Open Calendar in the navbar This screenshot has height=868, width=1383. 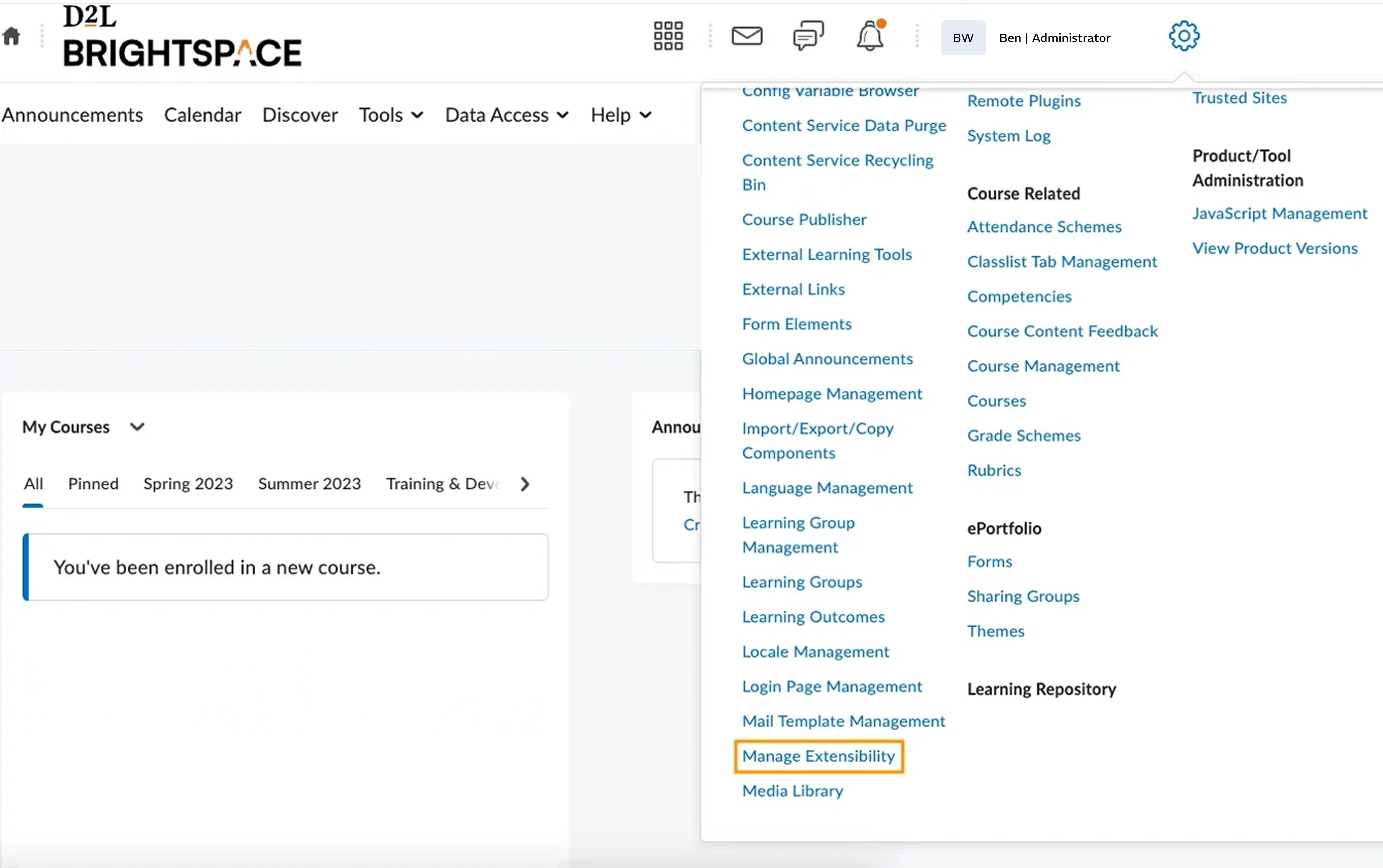202,115
